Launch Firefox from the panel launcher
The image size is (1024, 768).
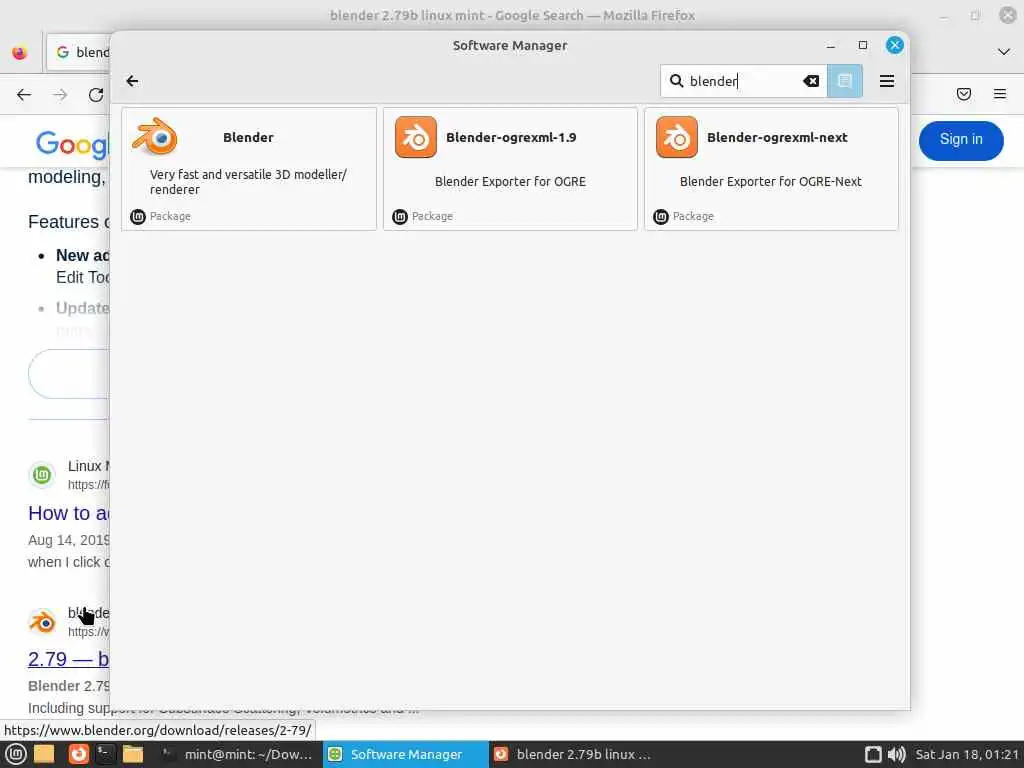tap(78, 754)
